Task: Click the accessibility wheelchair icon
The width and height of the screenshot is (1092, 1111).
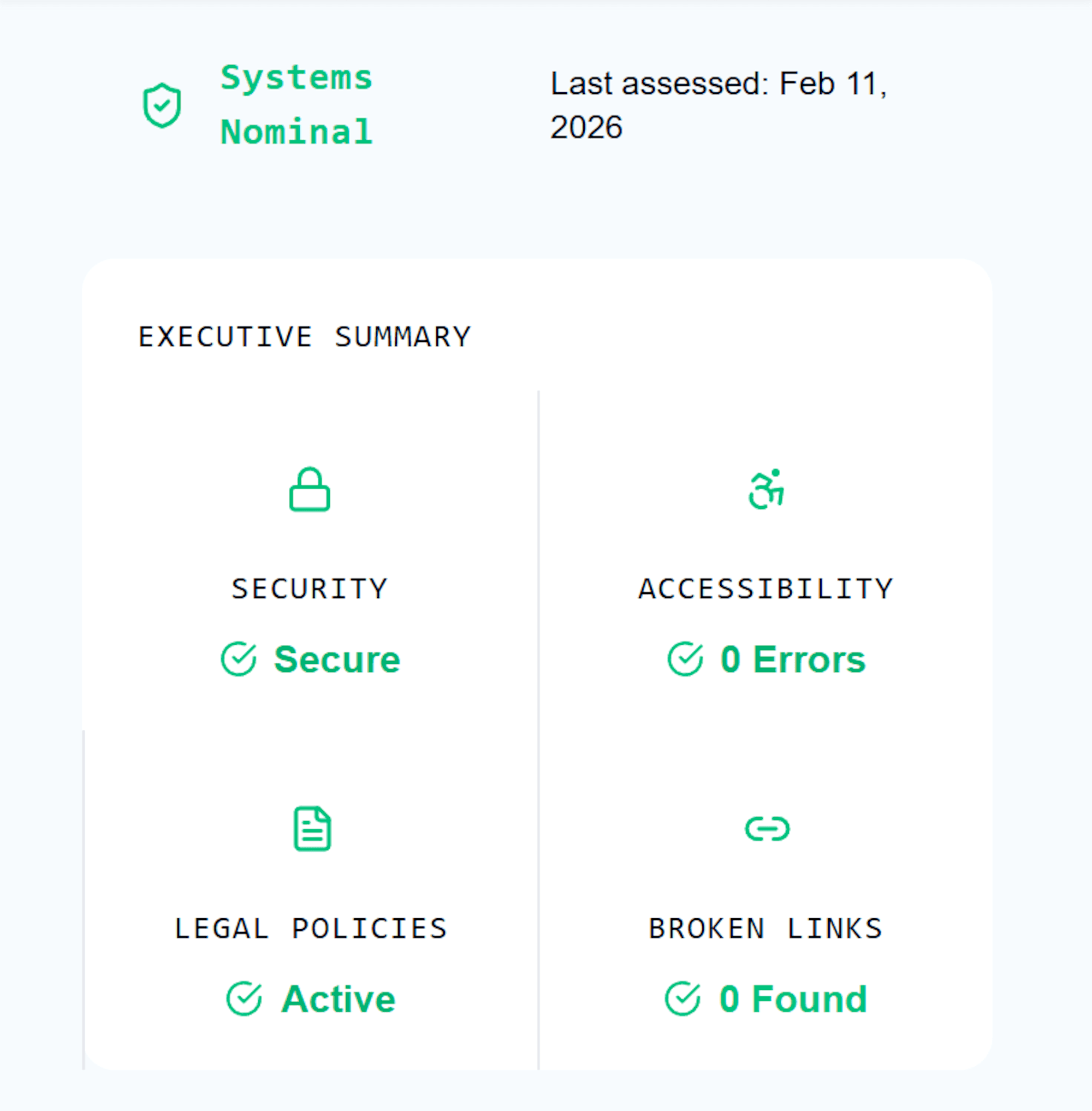Action: coord(767,489)
